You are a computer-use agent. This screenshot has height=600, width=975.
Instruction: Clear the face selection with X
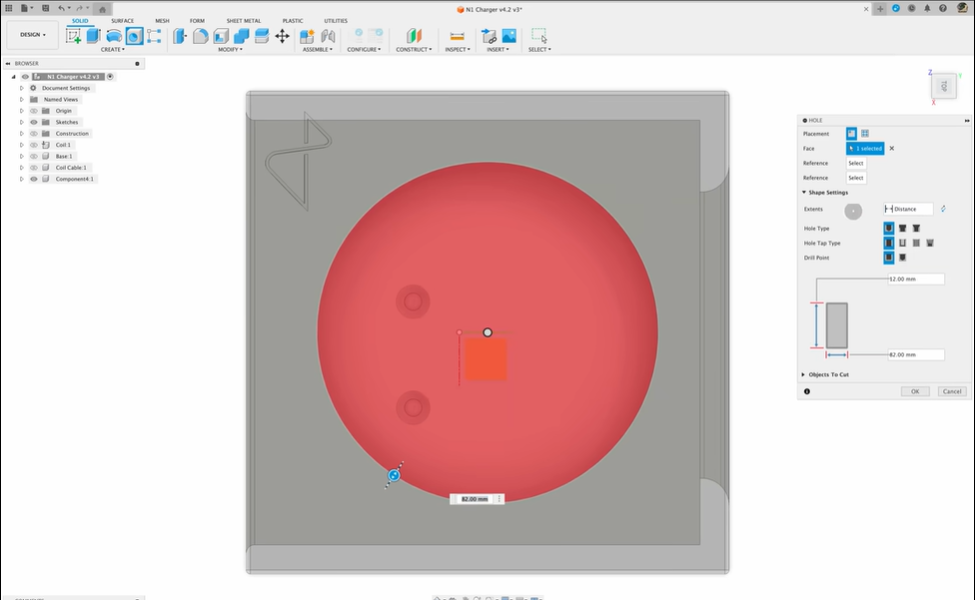(x=892, y=148)
